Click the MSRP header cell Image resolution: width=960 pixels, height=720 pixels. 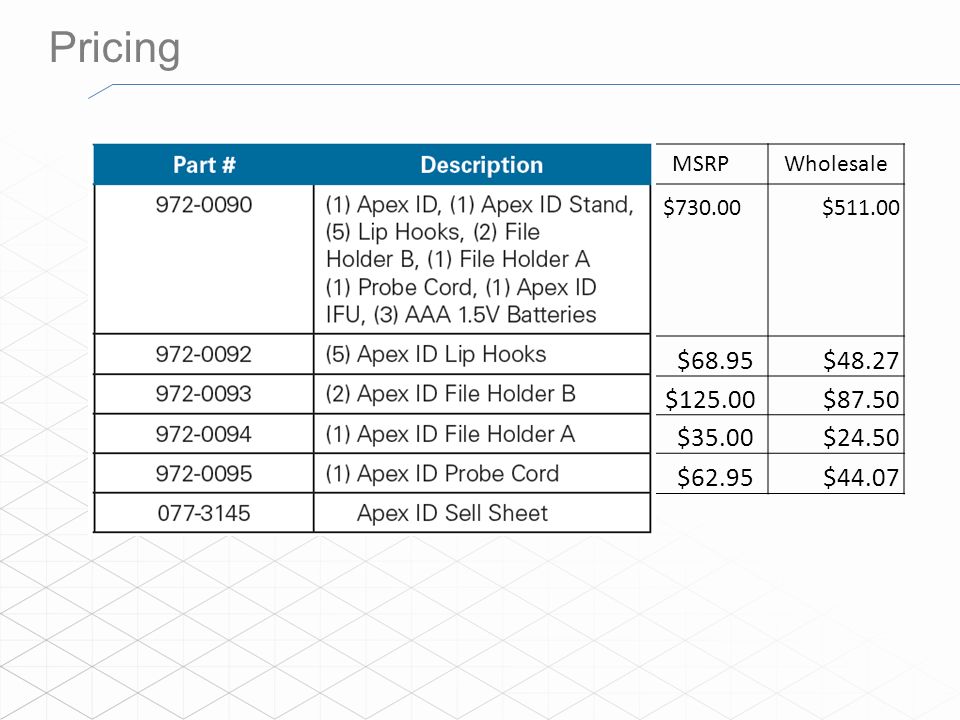coord(711,164)
